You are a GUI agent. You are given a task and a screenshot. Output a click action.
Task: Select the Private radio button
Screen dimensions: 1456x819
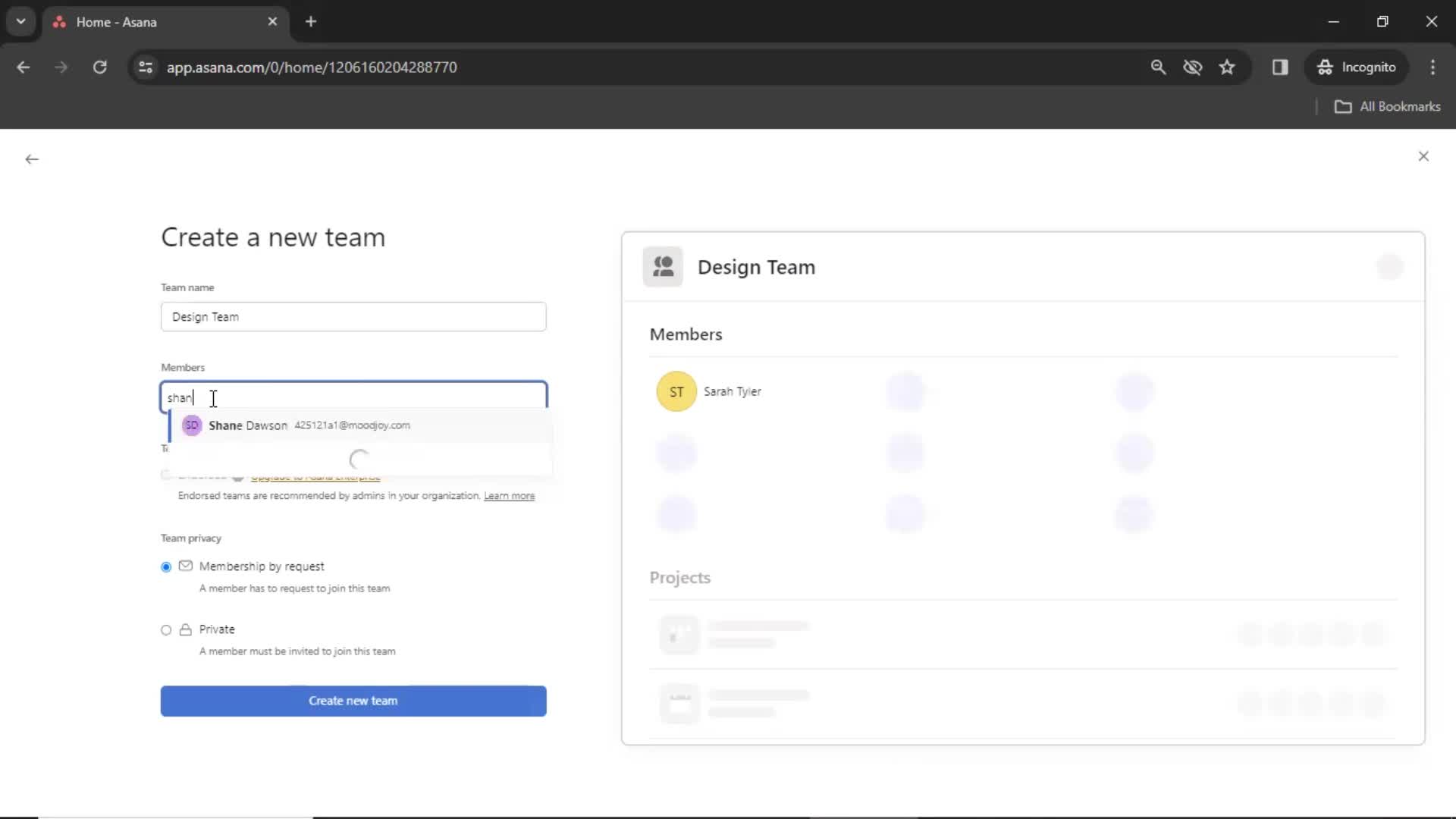(166, 630)
